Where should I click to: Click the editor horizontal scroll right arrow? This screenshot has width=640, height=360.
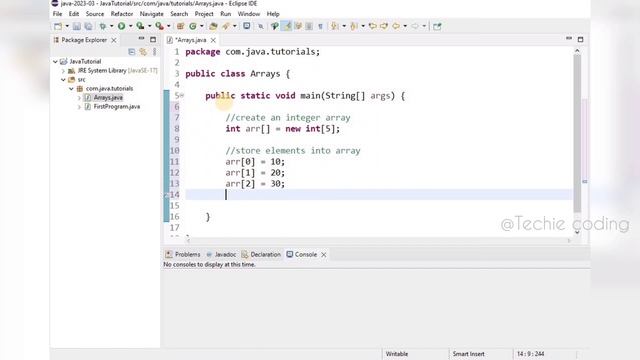(569, 240)
